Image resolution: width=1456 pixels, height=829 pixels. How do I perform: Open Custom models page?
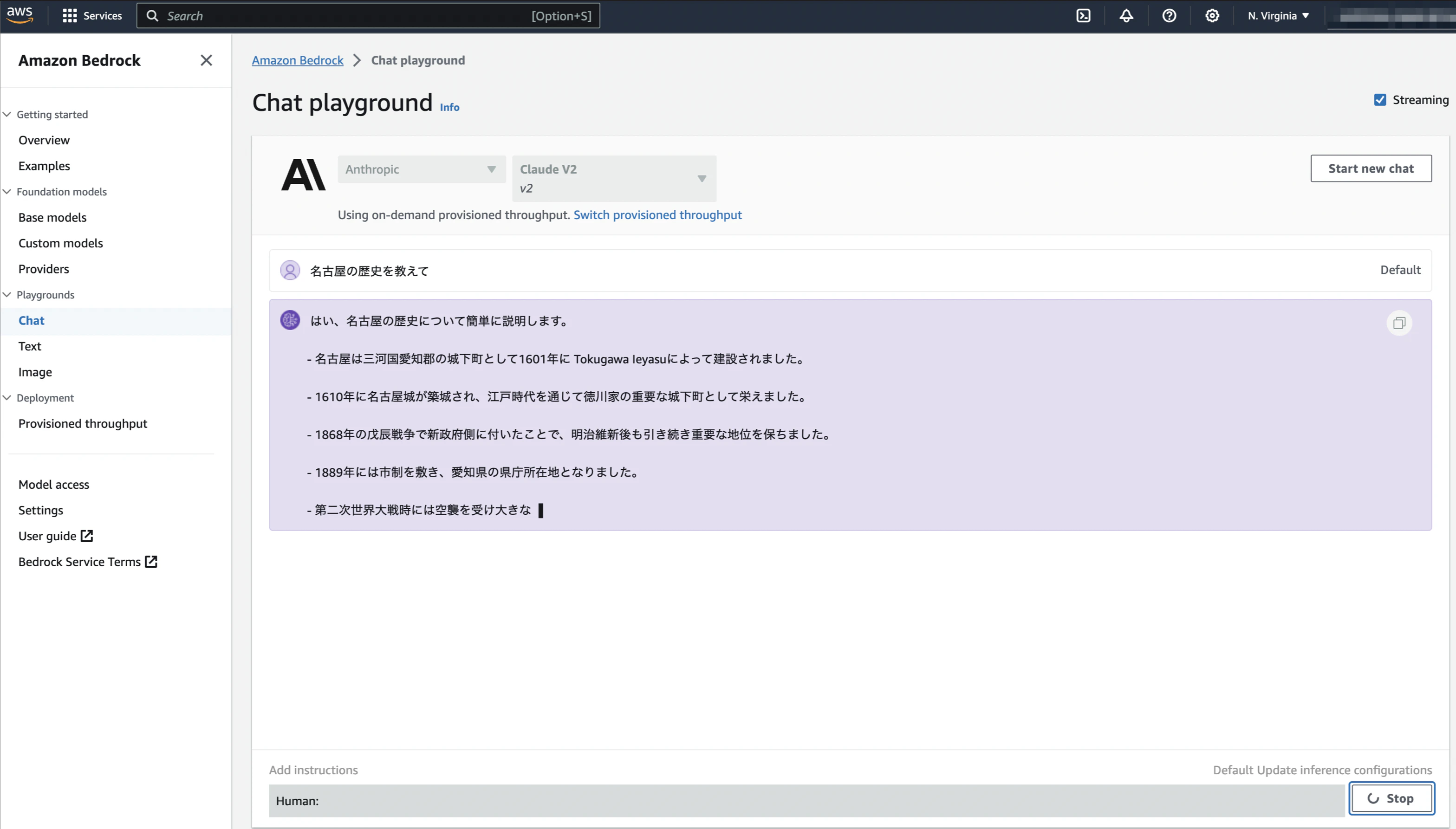(x=60, y=243)
